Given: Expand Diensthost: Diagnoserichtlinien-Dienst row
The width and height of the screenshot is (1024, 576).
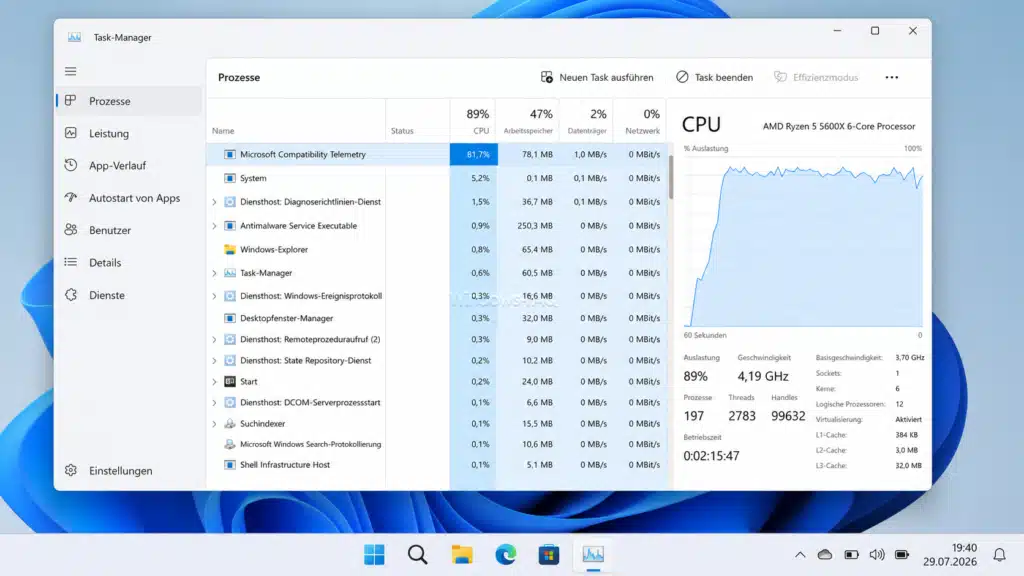Looking at the screenshot, I should point(214,202).
